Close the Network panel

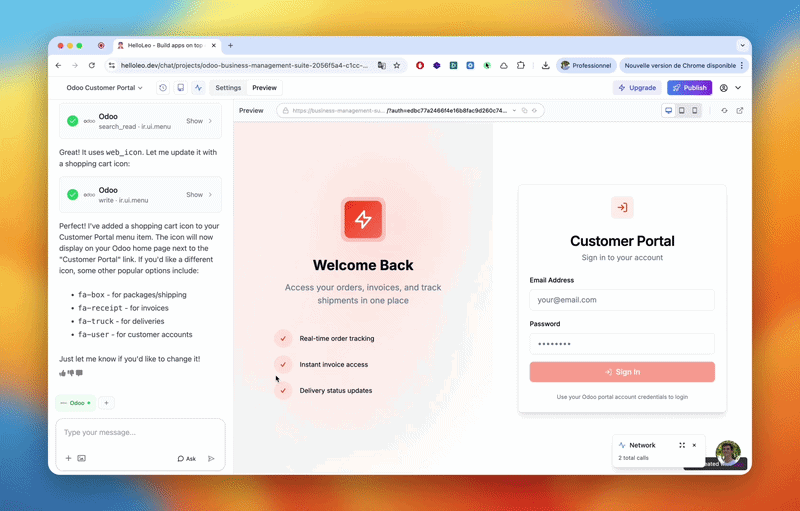[694, 445]
